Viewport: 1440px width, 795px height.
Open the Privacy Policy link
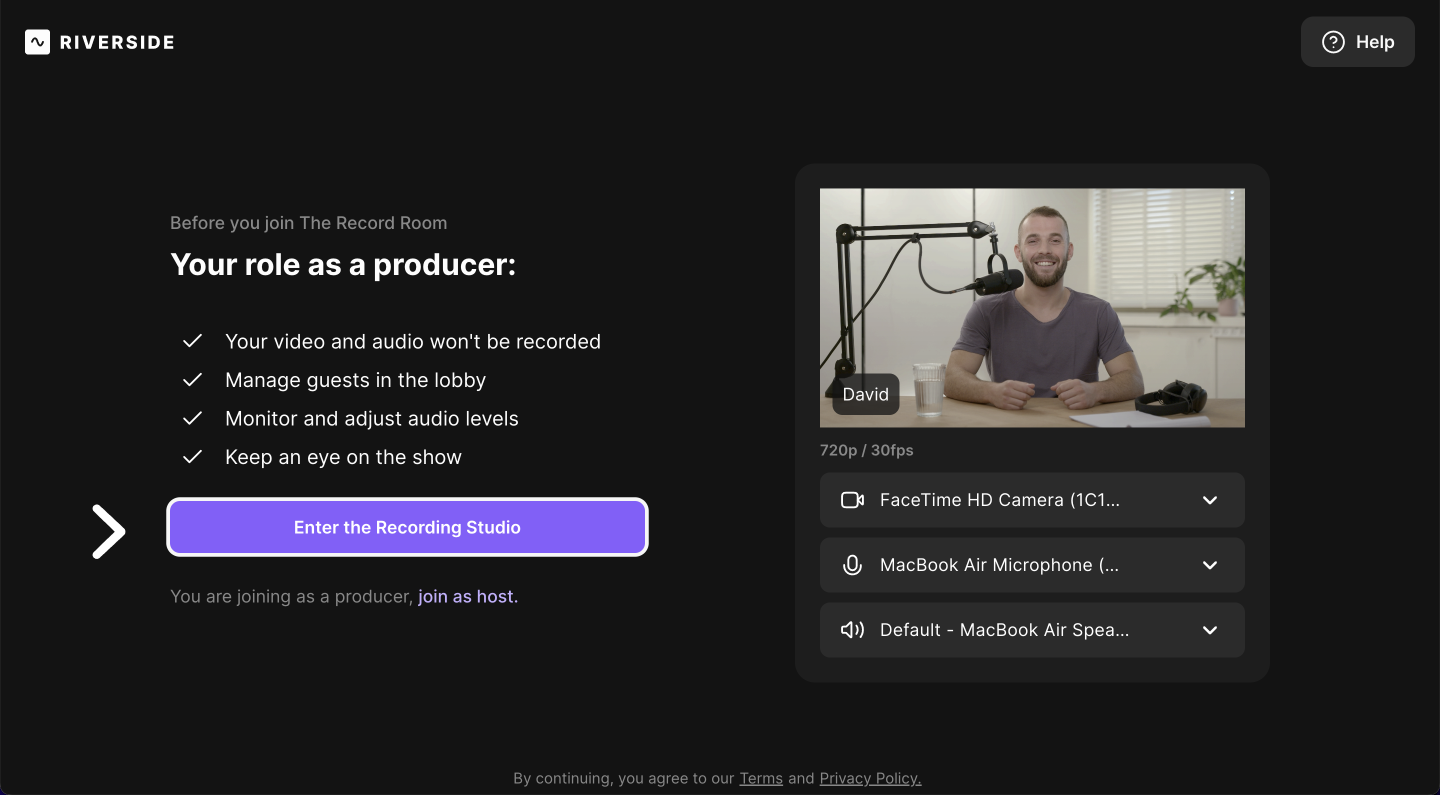click(870, 778)
